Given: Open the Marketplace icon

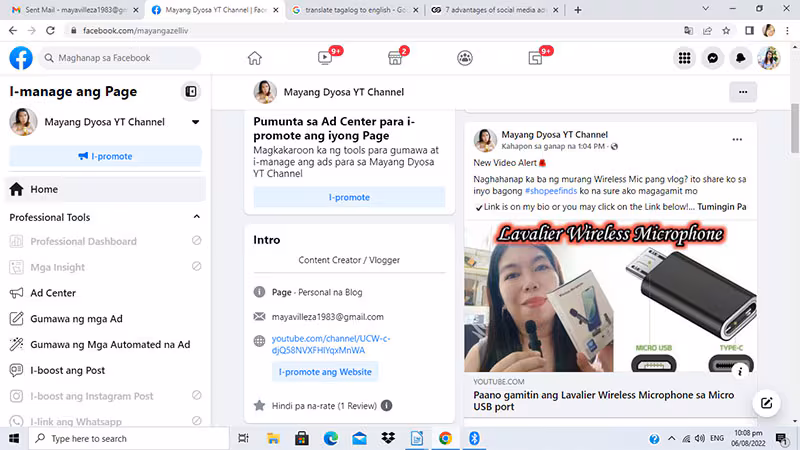Looking at the screenshot, I should [x=395, y=58].
